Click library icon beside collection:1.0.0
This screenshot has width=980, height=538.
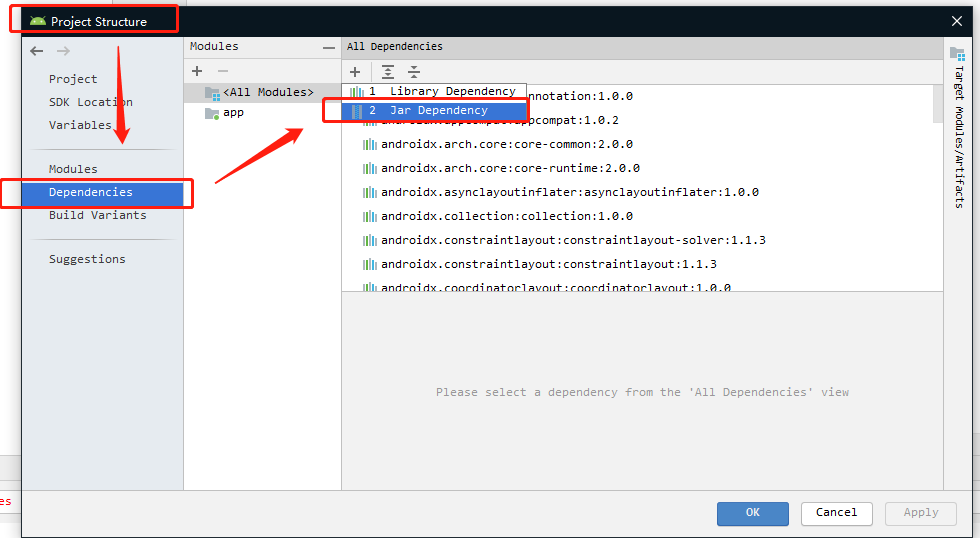tap(370, 216)
